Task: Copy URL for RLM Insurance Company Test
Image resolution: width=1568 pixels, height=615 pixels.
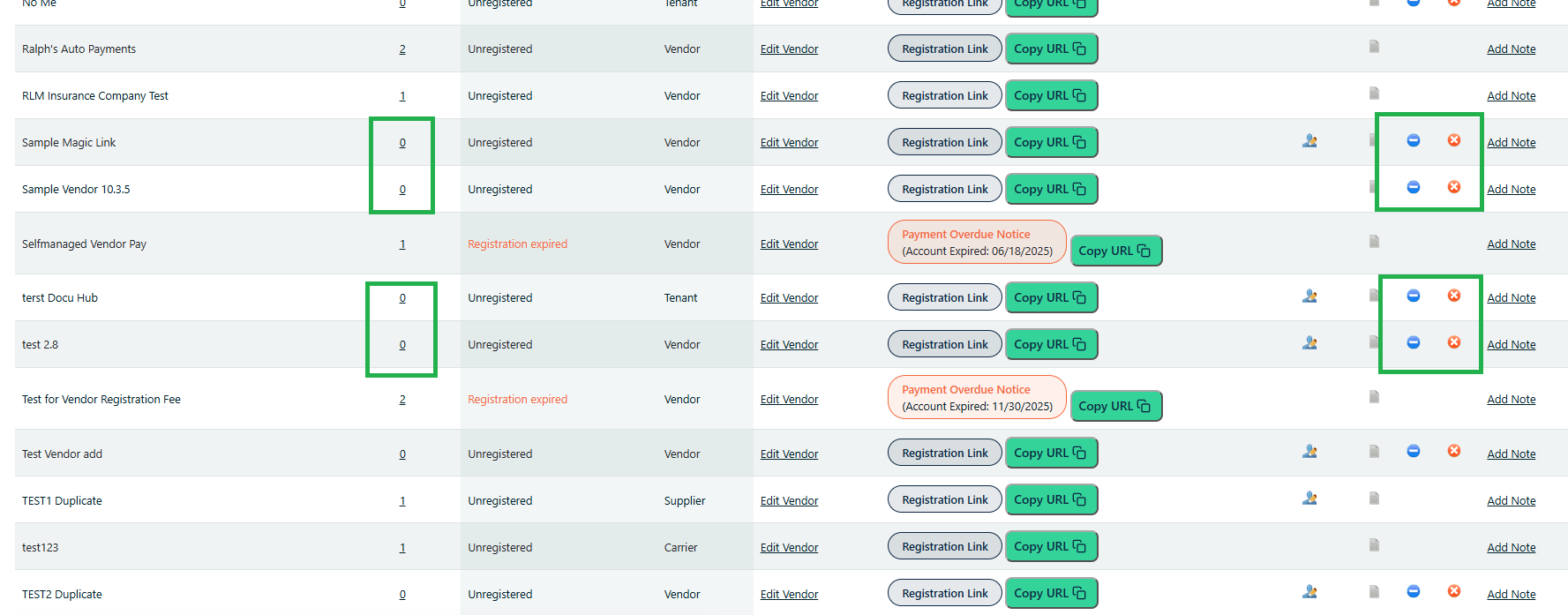Action: pyautogui.click(x=1051, y=95)
